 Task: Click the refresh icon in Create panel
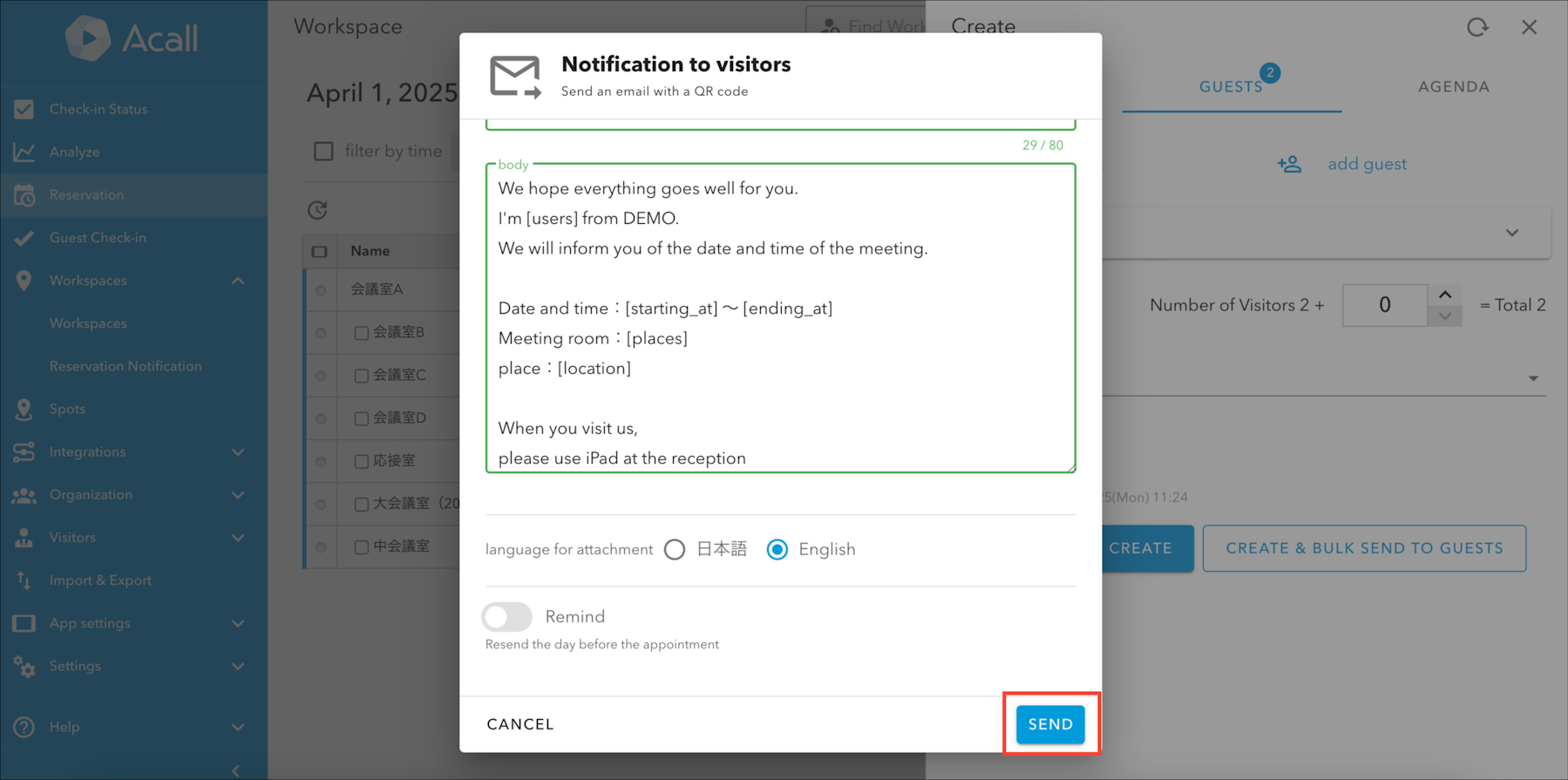pos(1477,27)
